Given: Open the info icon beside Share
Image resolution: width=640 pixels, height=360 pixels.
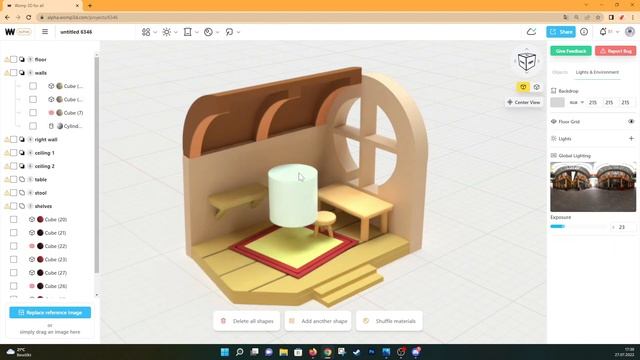Looking at the screenshot, I should [584, 32].
